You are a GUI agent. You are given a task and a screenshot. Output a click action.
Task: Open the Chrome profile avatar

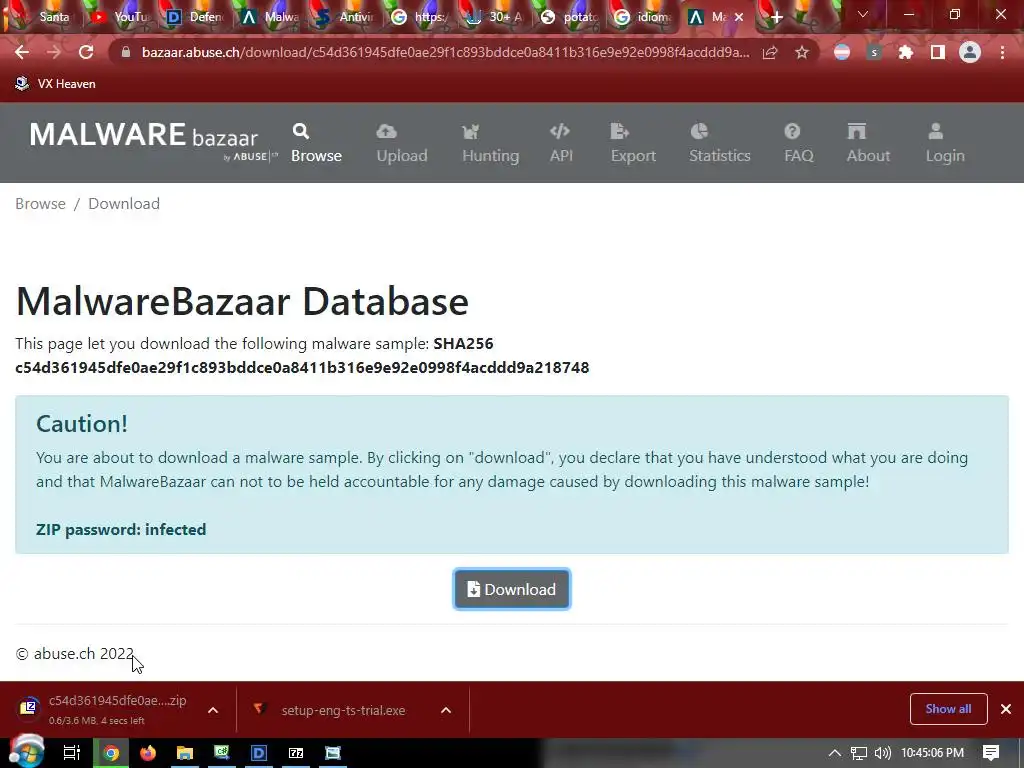pos(970,52)
